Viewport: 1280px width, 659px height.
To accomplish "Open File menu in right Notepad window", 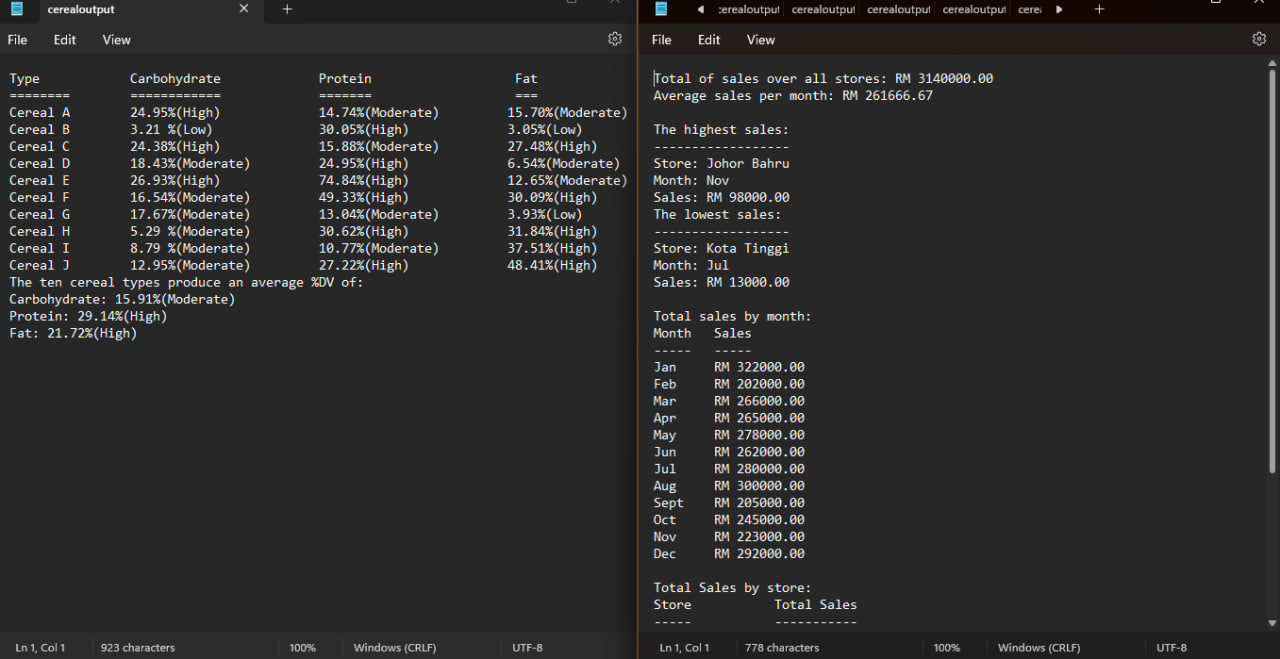I will pos(662,40).
